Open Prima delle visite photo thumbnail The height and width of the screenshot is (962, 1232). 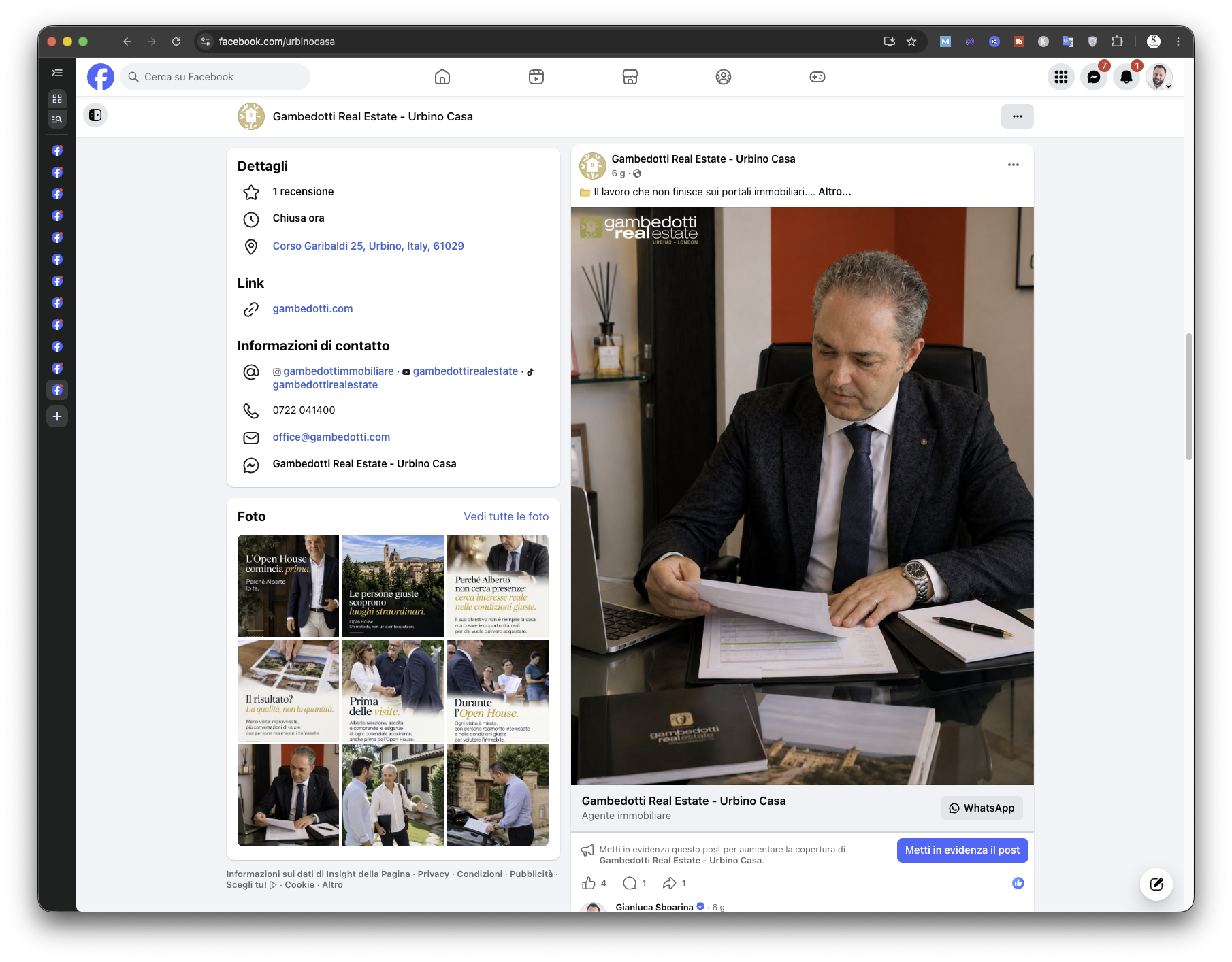[x=393, y=691]
